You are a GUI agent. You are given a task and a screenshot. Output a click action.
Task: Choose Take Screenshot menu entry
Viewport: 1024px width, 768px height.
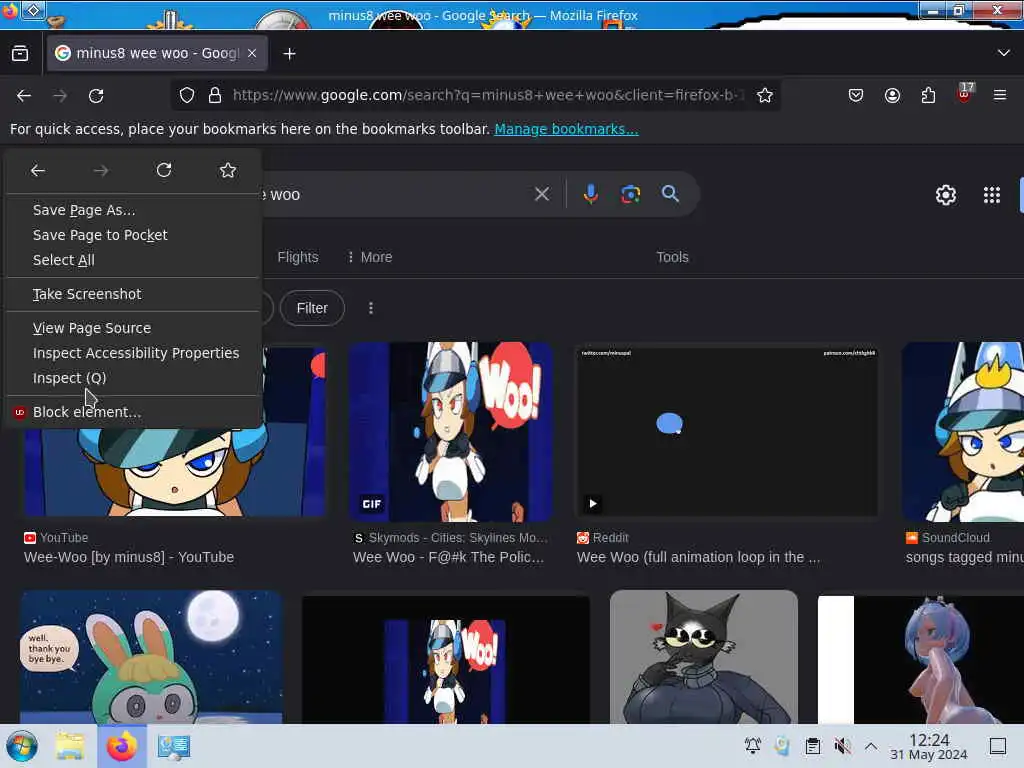point(134,294)
